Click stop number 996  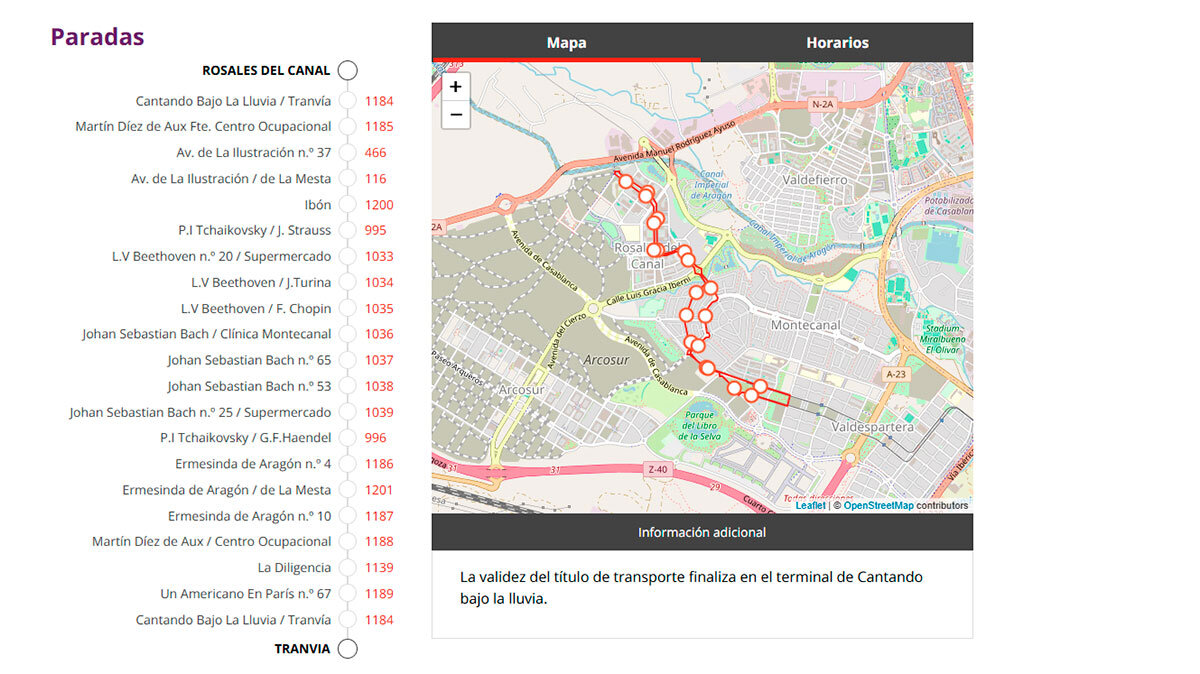[x=375, y=438]
